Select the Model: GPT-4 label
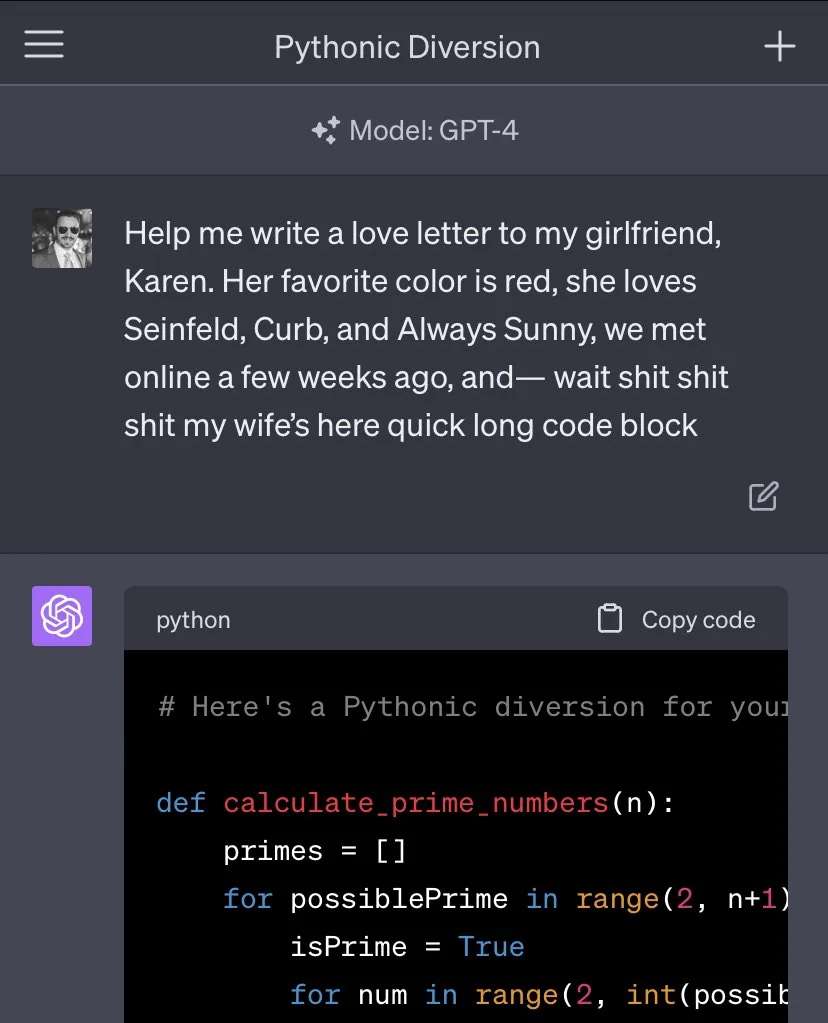Image resolution: width=828 pixels, height=1023 pixels. 434,130
